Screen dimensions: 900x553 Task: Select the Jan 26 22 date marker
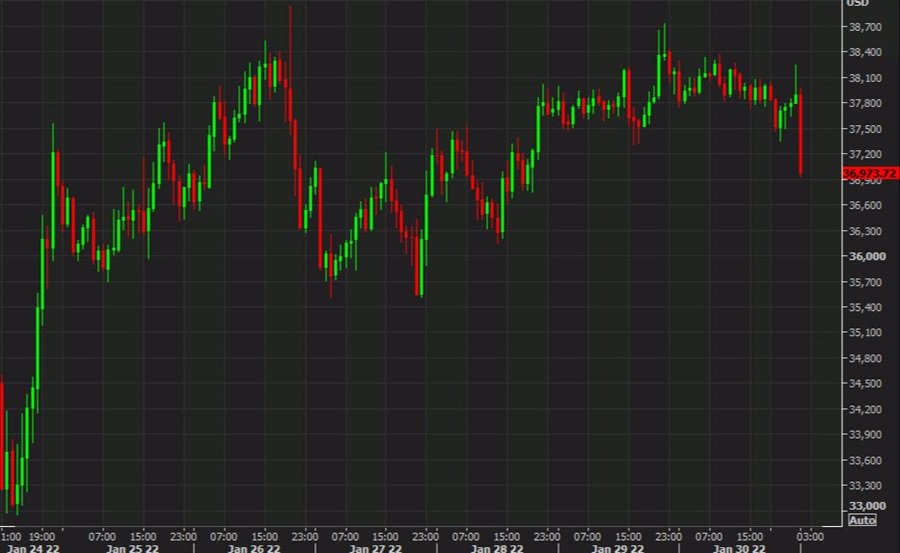click(x=251, y=548)
